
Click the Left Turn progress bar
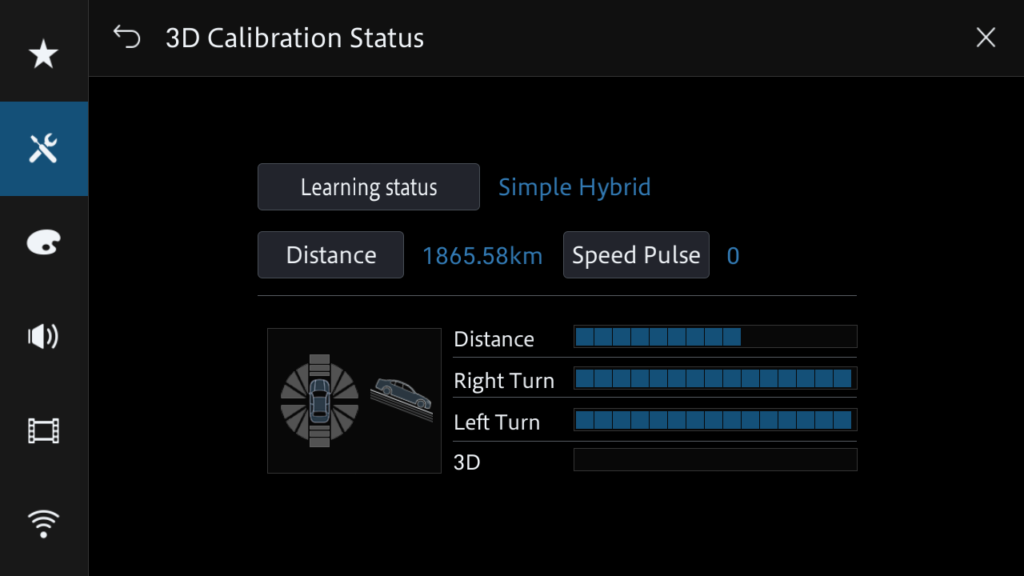(x=715, y=420)
